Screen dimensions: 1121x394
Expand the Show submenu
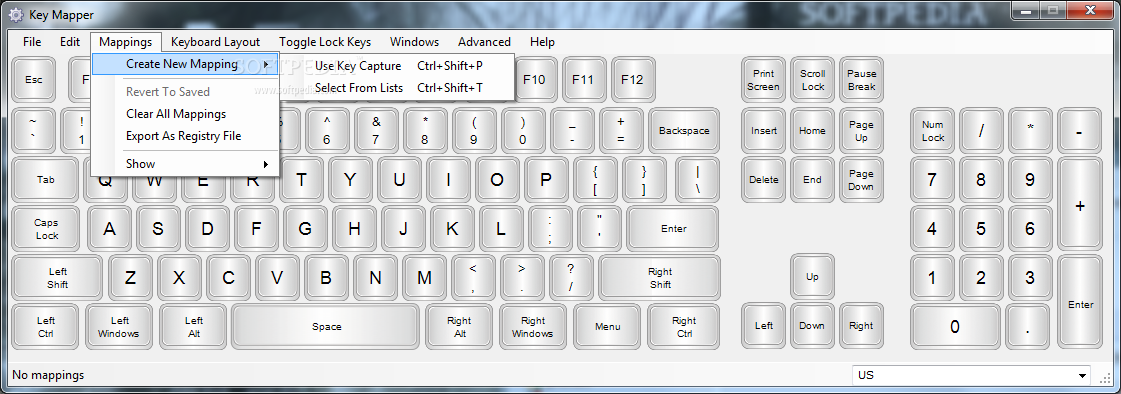point(185,164)
